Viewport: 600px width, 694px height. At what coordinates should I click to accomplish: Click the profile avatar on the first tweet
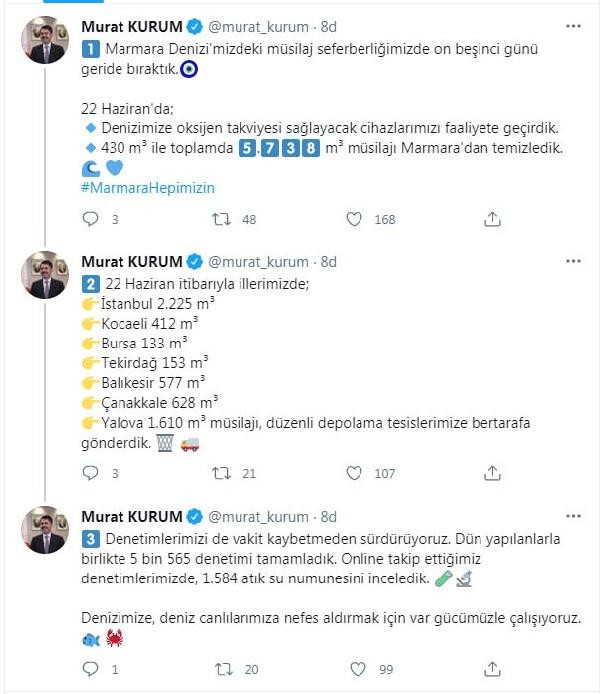(x=45, y=40)
